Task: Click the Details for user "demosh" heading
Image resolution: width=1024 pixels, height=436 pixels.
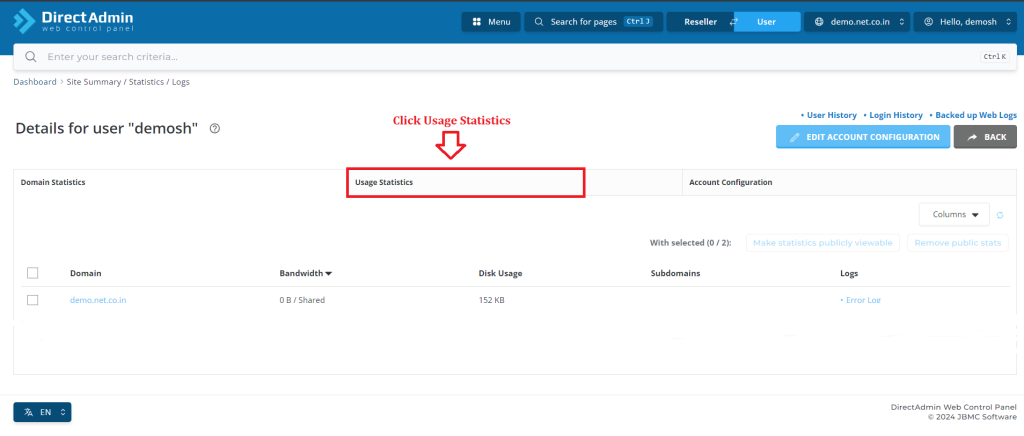Action: (106, 129)
